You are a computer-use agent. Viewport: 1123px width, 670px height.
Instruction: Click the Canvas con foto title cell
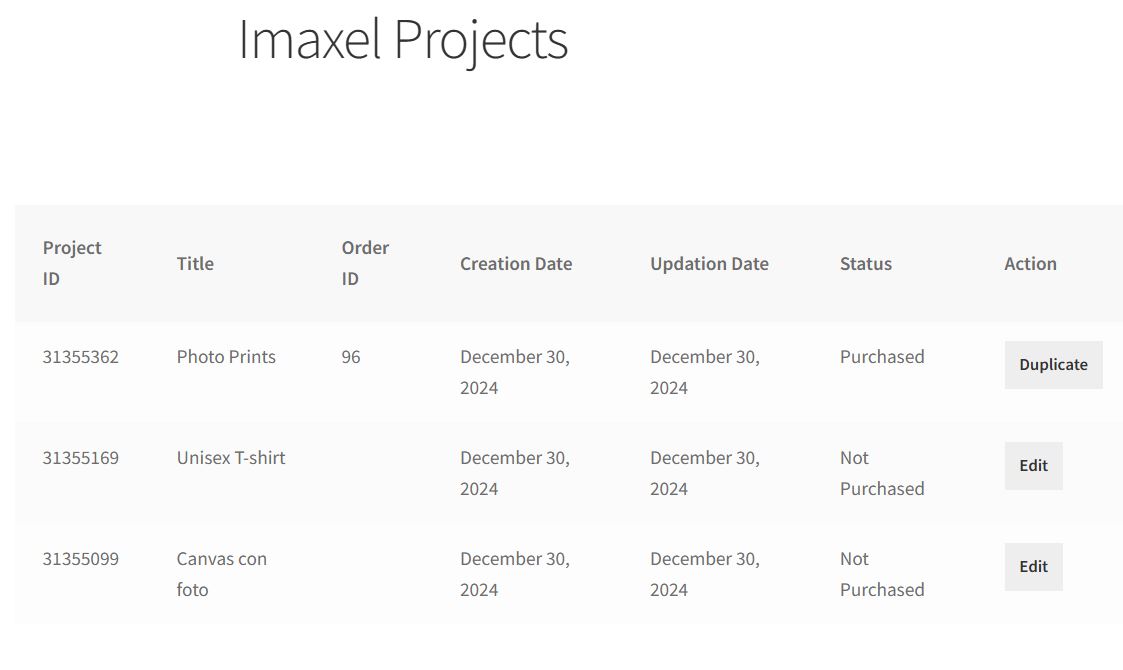click(x=221, y=574)
